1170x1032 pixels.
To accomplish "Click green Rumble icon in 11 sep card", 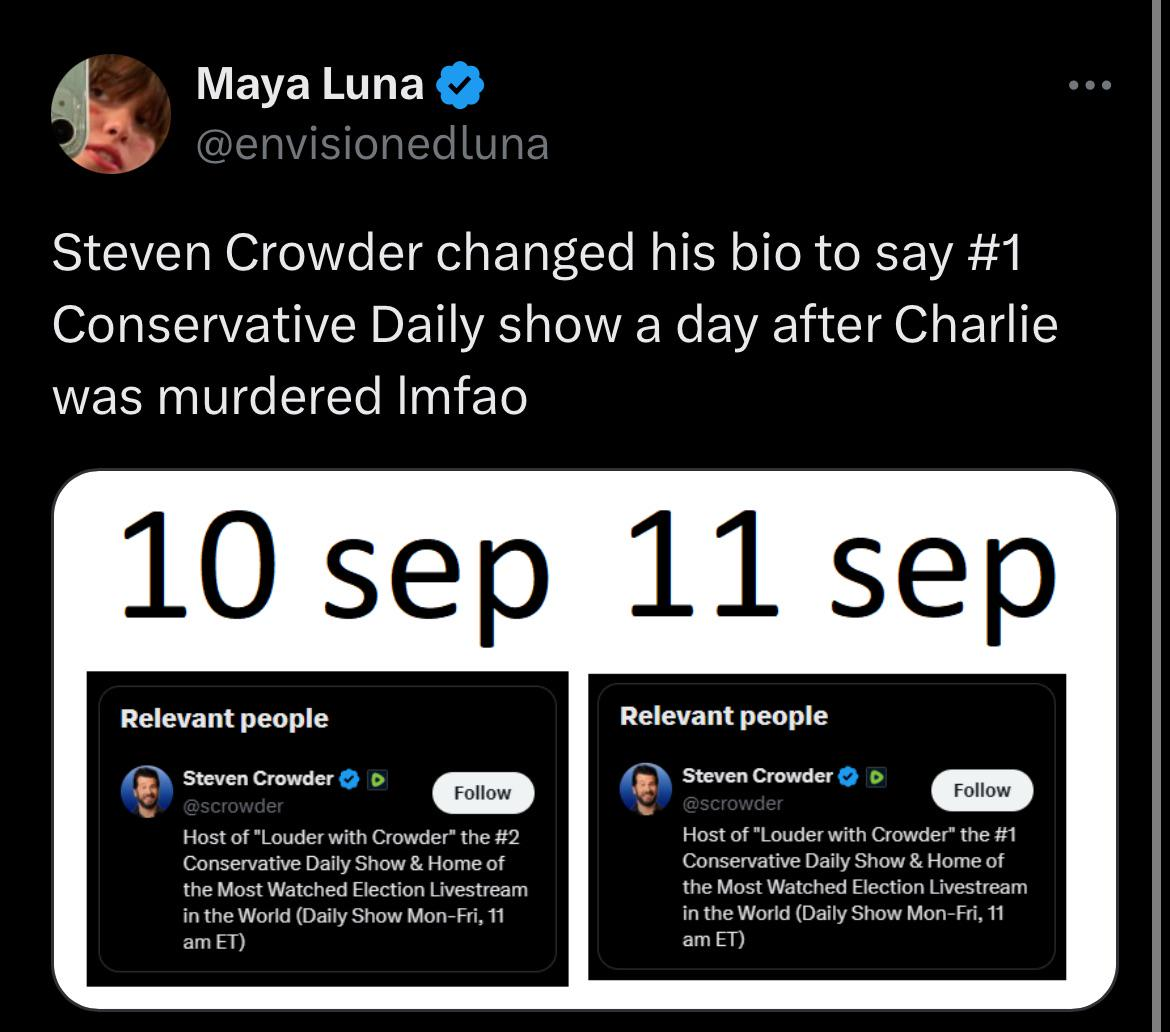I will tap(876, 776).
